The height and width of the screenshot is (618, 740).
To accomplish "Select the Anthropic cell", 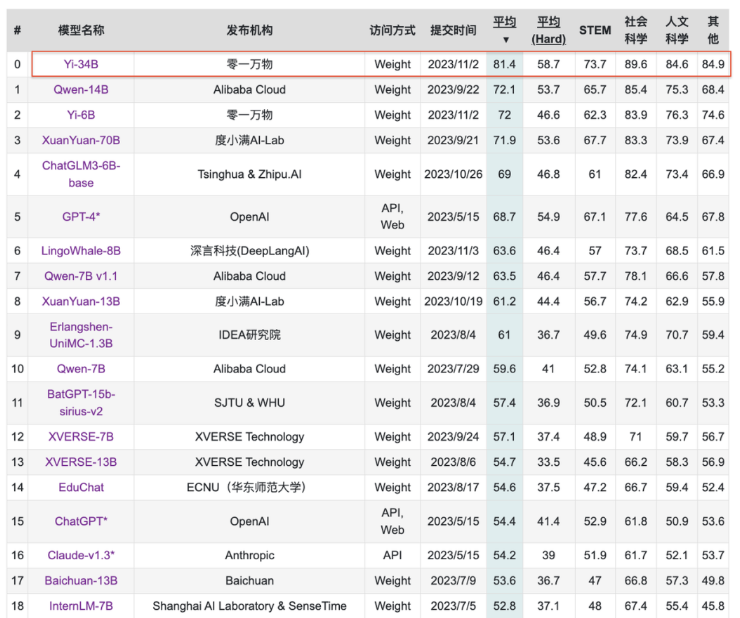I will 249,555.
